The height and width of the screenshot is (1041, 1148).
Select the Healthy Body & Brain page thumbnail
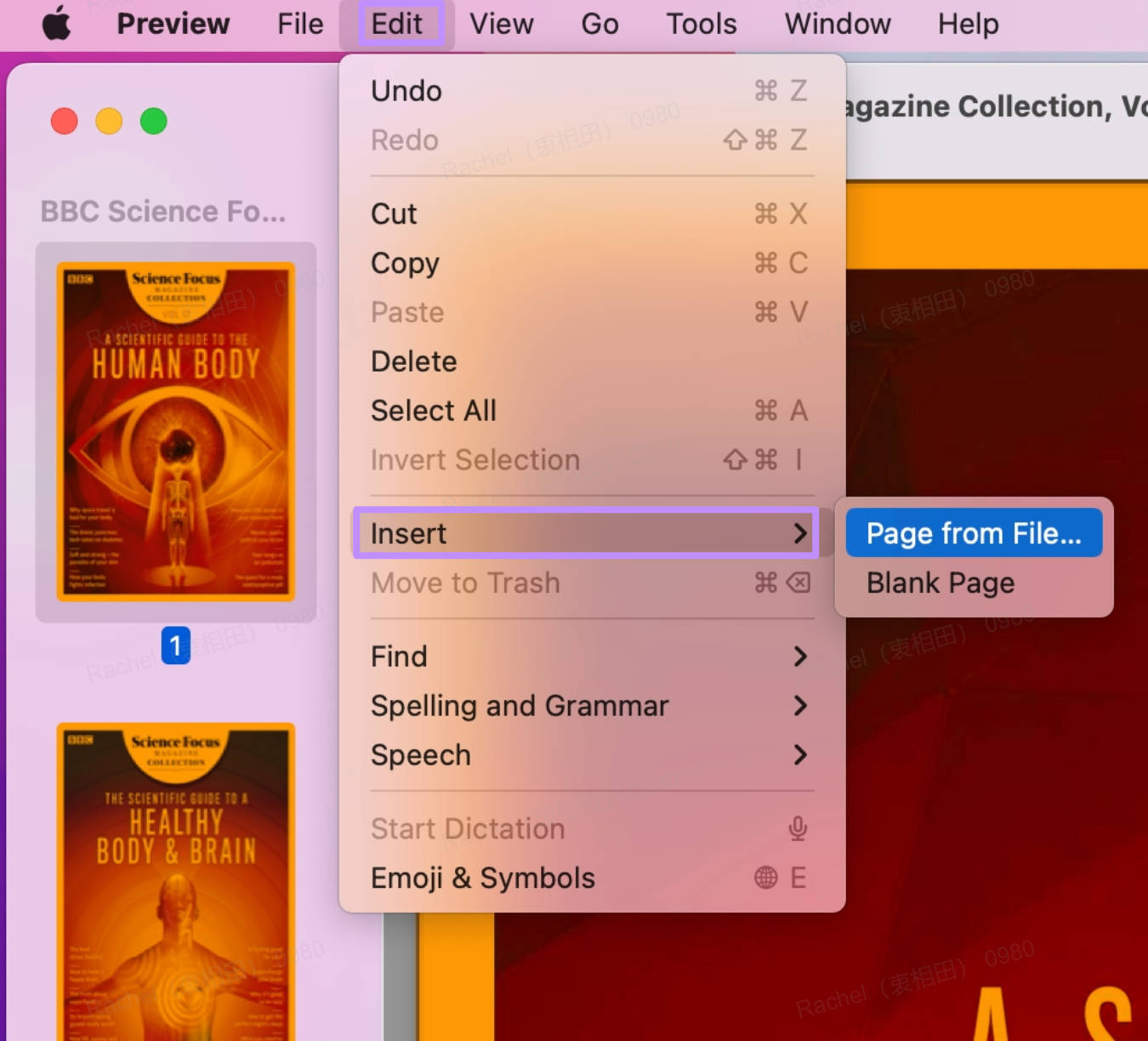point(175,885)
